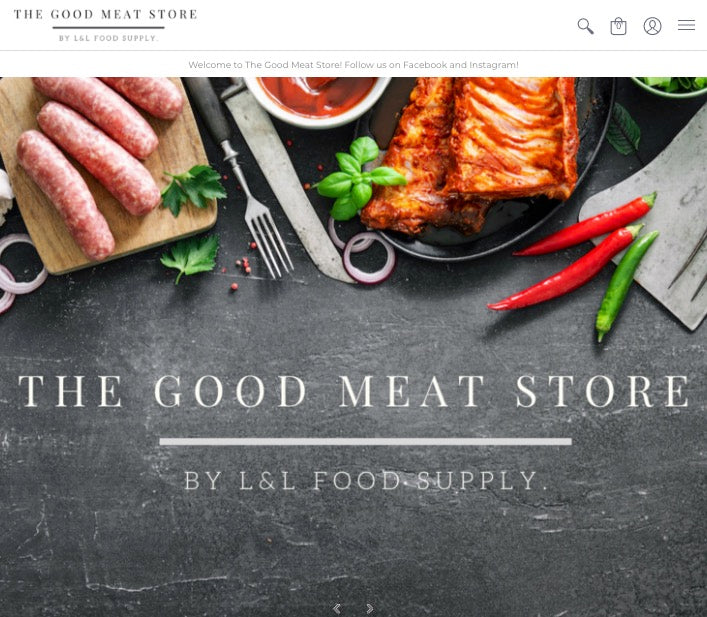707x617 pixels.
Task: Click the welcome announcement bar text
Action: [x=354, y=64]
